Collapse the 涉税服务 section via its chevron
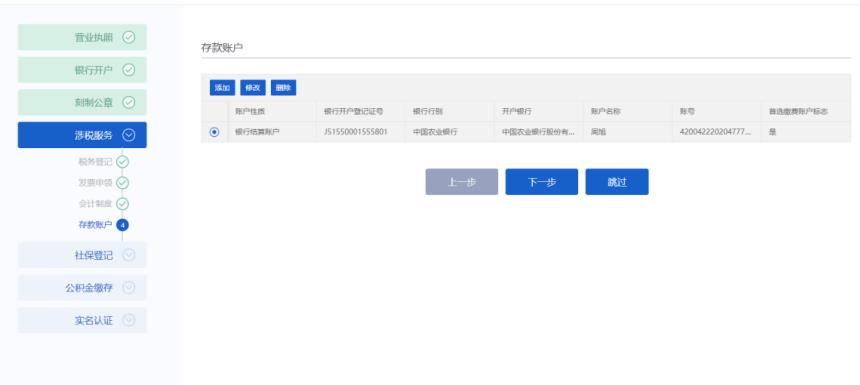This screenshot has width=860, height=385. pyautogui.click(x=128, y=135)
